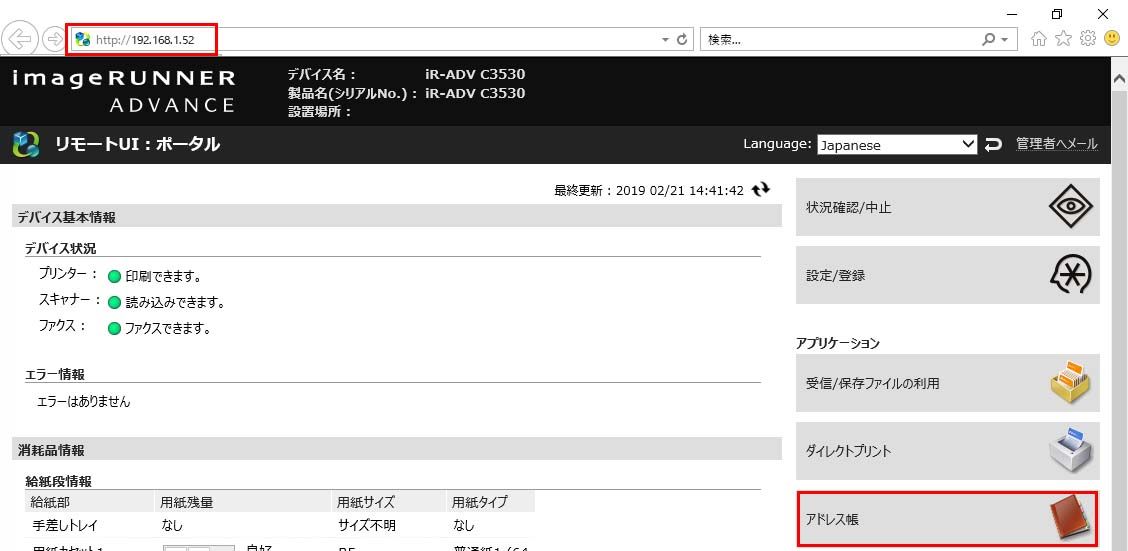This screenshot has height=551, width=1128.
Task: Click the green printer status indicator
Action: (114, 277)
